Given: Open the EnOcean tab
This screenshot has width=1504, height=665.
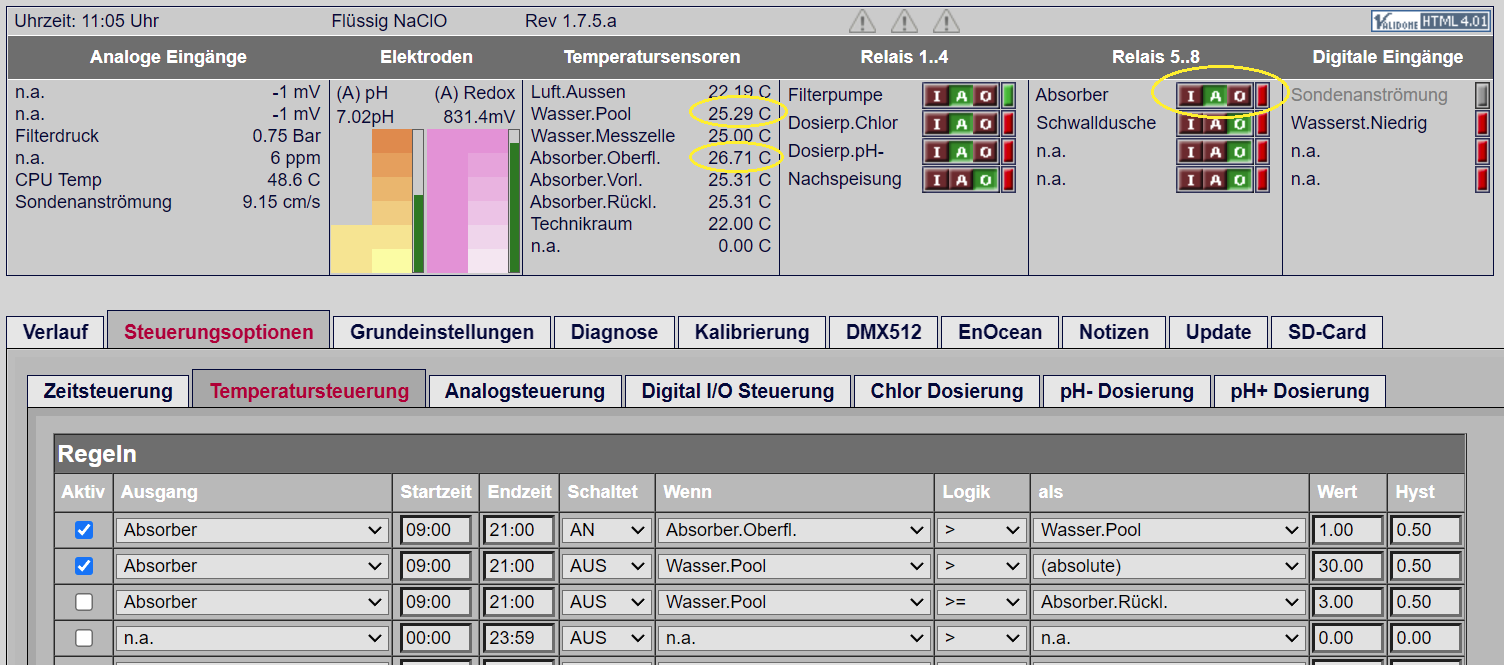Looking at the screenshot, I should 1000,332.
